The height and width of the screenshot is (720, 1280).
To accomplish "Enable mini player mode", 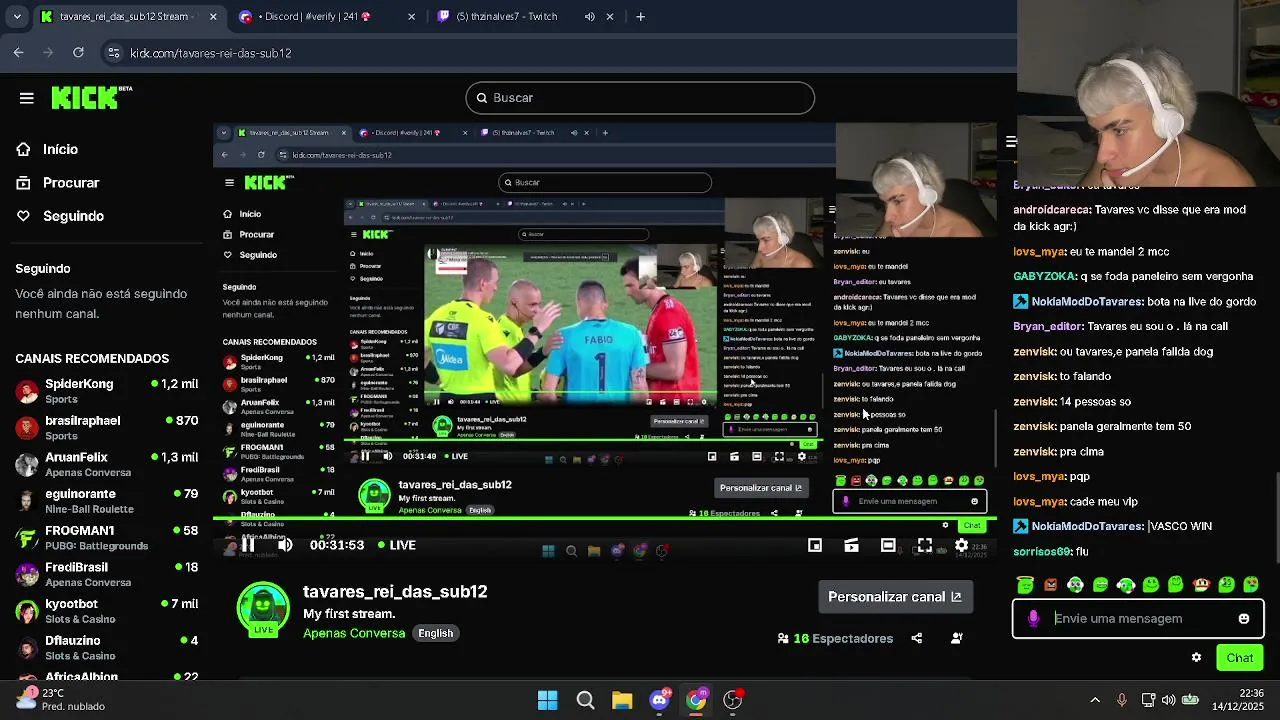I will (815, 545).
